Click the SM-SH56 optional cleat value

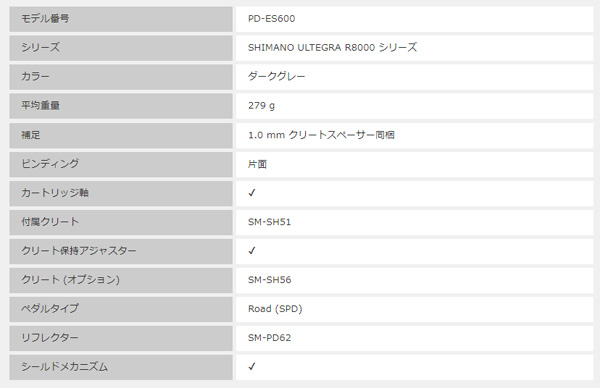[x=269, y=280]
